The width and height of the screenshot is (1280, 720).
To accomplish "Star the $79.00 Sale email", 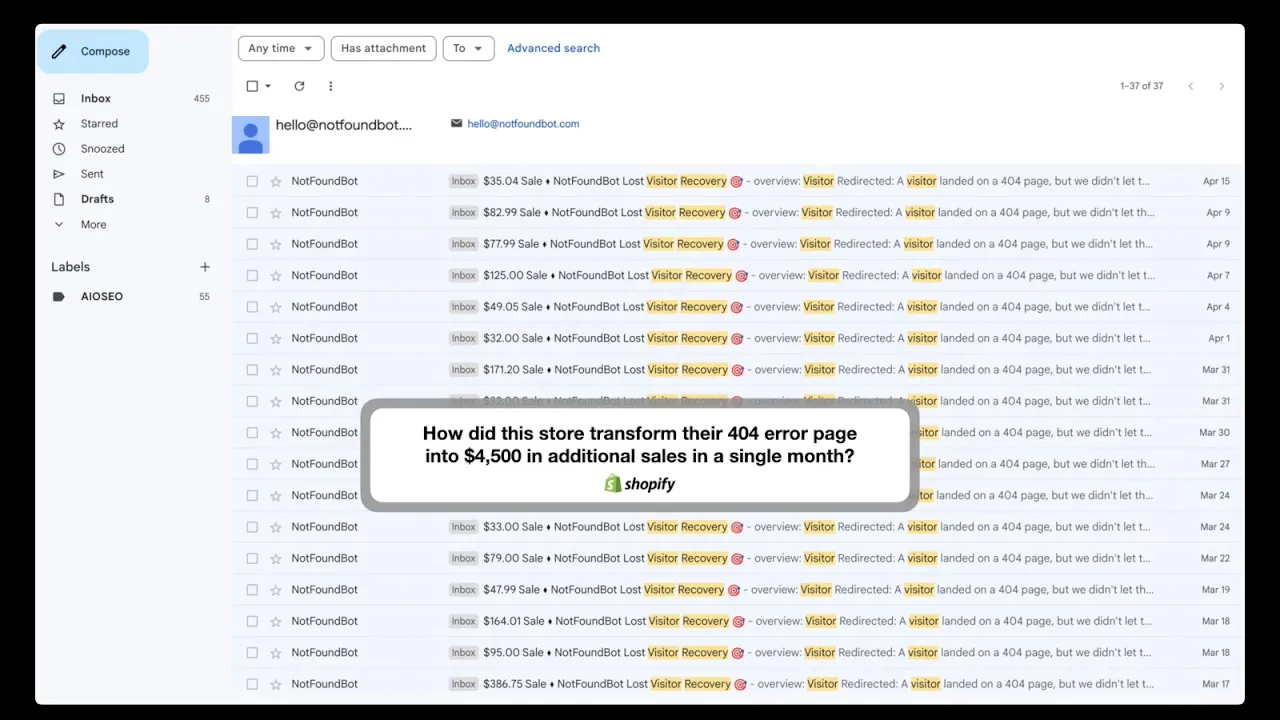I will [x=276, y=558].
